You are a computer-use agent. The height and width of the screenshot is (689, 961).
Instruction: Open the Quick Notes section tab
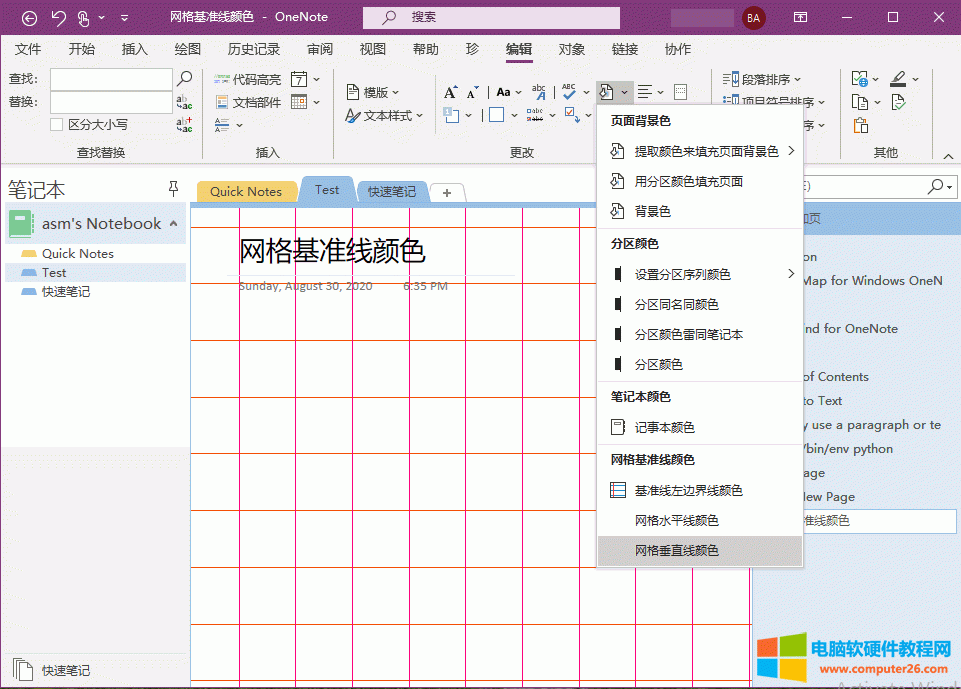(246, 192)
